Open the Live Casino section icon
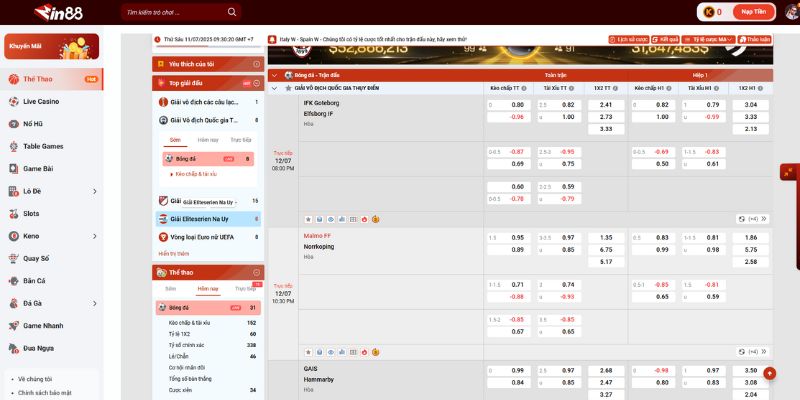 coord(14,101)
